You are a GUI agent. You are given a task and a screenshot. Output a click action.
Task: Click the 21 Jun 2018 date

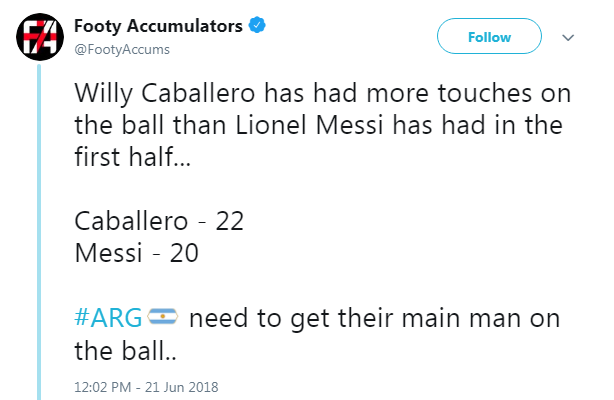pos(185,386)
